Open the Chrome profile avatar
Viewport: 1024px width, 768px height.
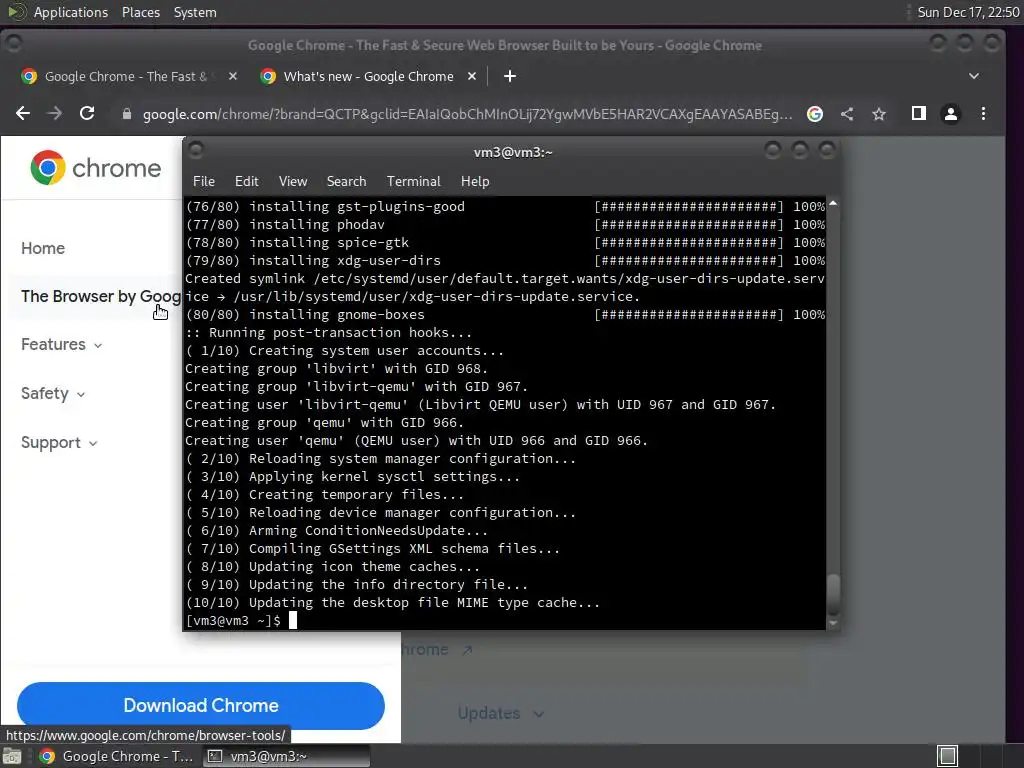pos(951,114)
